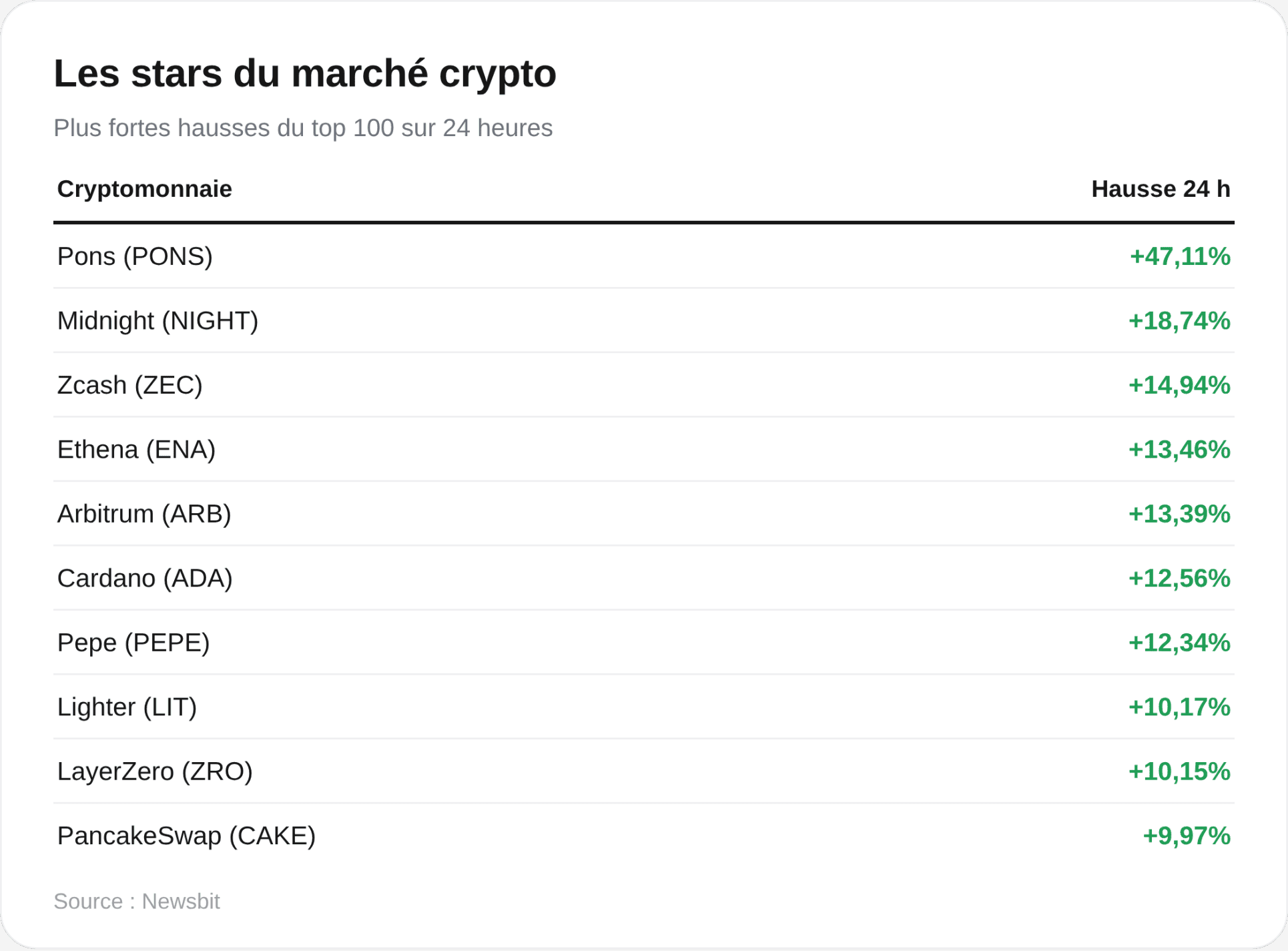Select the PancakeSwap (CAKE) entry
This screenshot has height=951, width=1288.
pos(186,836)
